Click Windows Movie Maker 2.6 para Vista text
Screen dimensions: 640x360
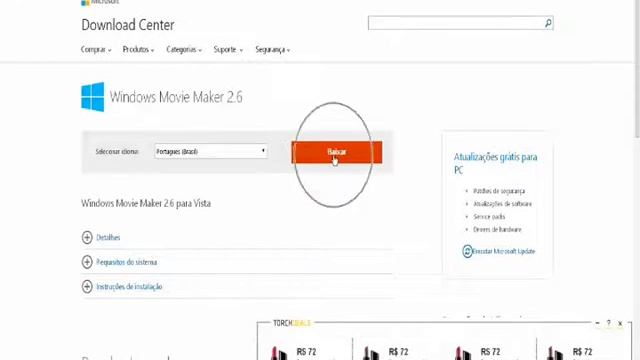[146, 203]
